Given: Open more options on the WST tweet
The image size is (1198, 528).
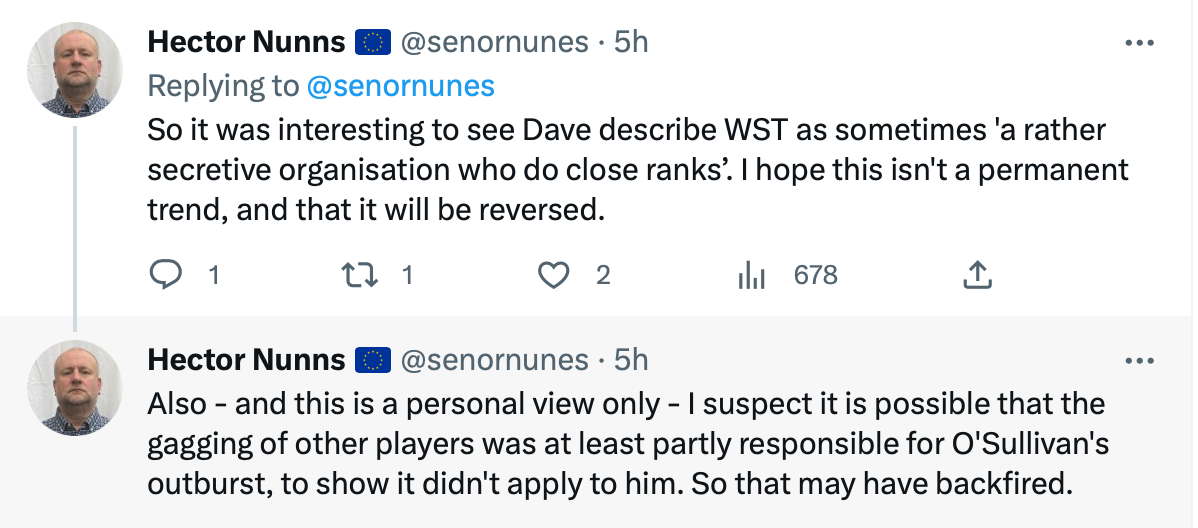Looking at the screenshot, I should pos(1140,43).
